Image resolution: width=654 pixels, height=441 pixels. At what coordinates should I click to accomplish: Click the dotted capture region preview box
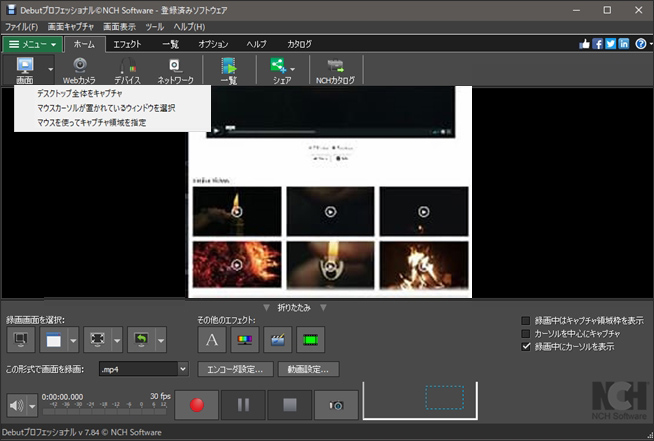445,397
